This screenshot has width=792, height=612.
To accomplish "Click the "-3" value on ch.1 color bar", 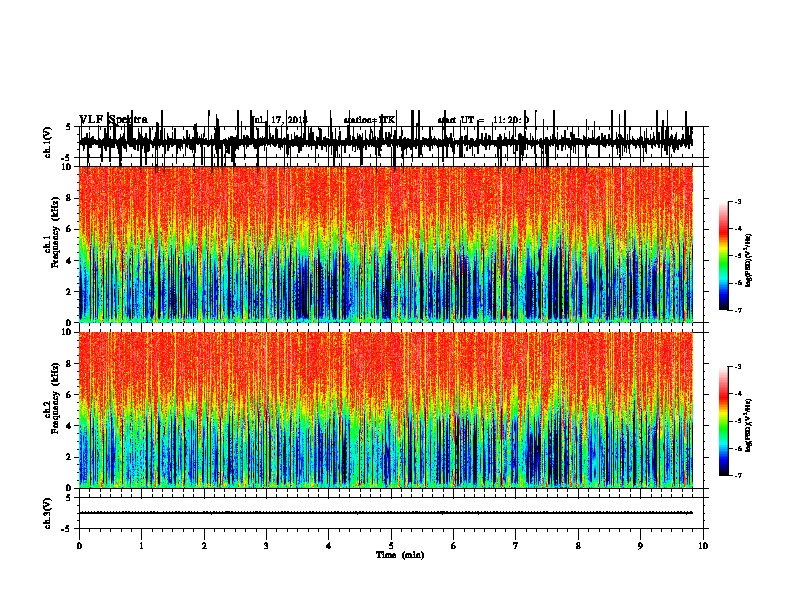I will click(737, 201).
